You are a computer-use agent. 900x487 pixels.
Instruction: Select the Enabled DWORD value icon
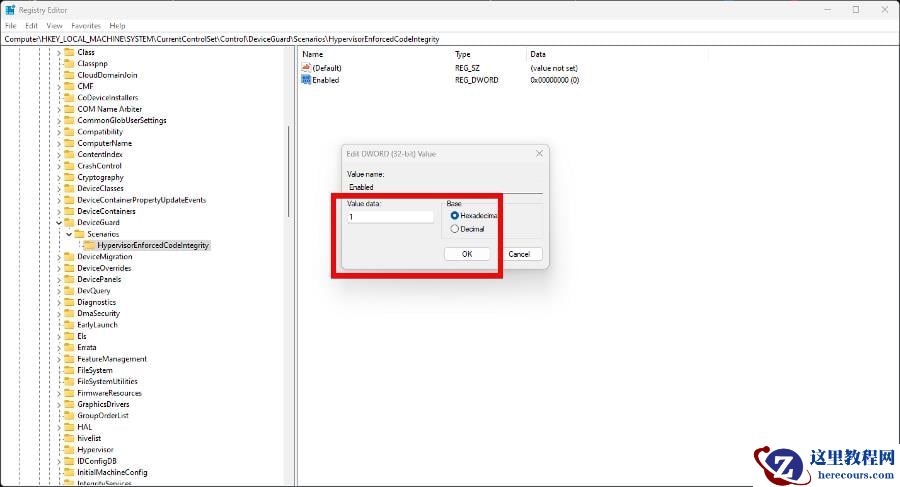306,80
